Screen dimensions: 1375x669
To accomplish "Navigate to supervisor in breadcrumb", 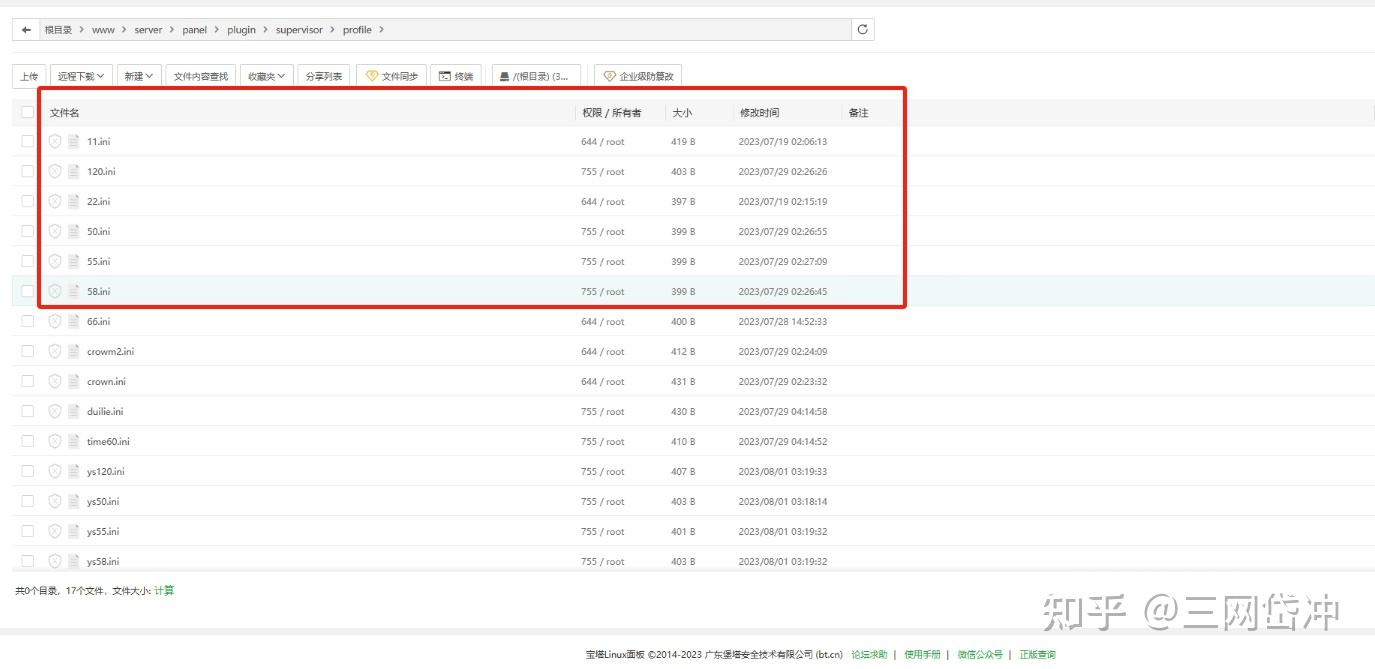I will coord(299,30).
